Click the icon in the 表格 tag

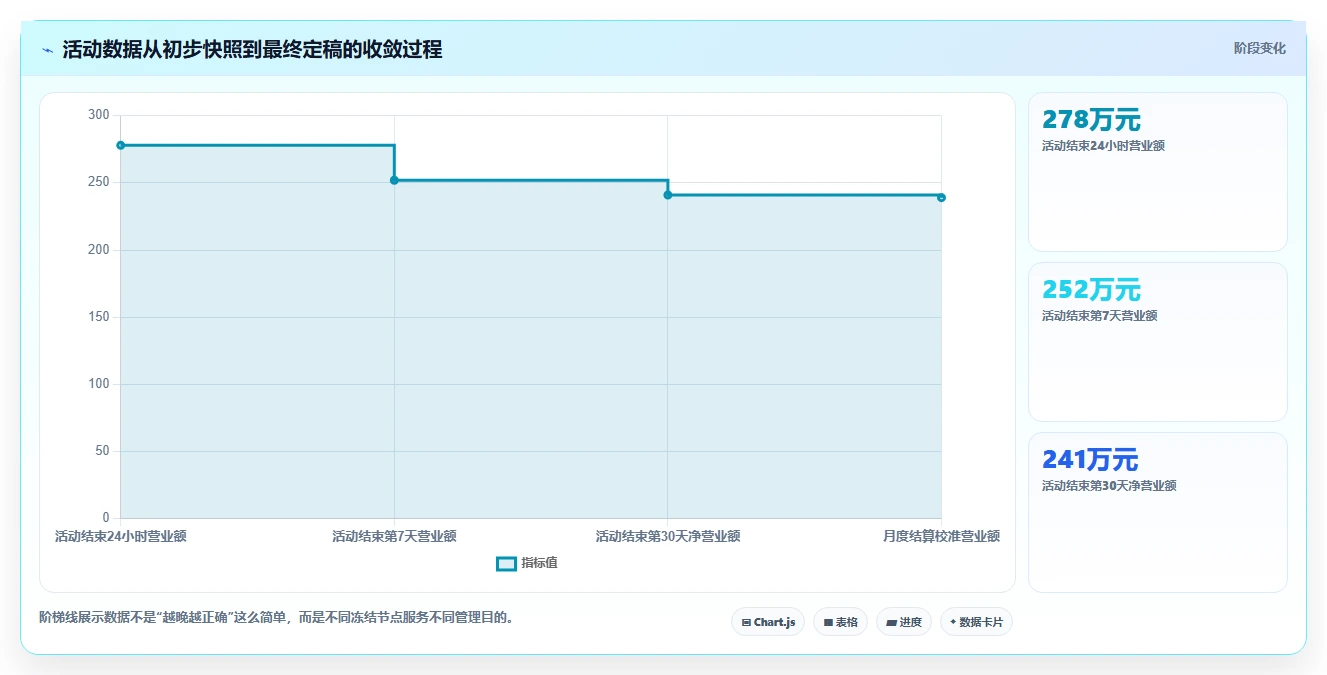point(828,622)
